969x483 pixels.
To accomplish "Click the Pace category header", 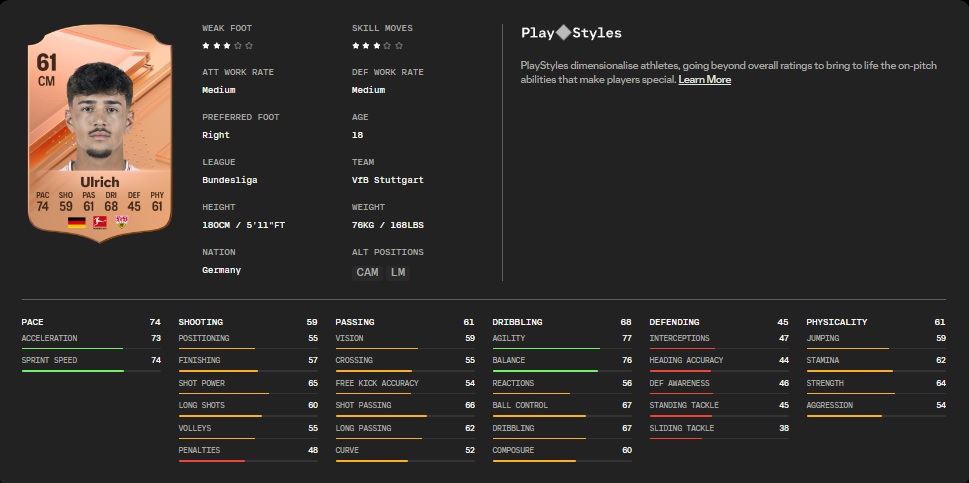I will coord(32,322).
